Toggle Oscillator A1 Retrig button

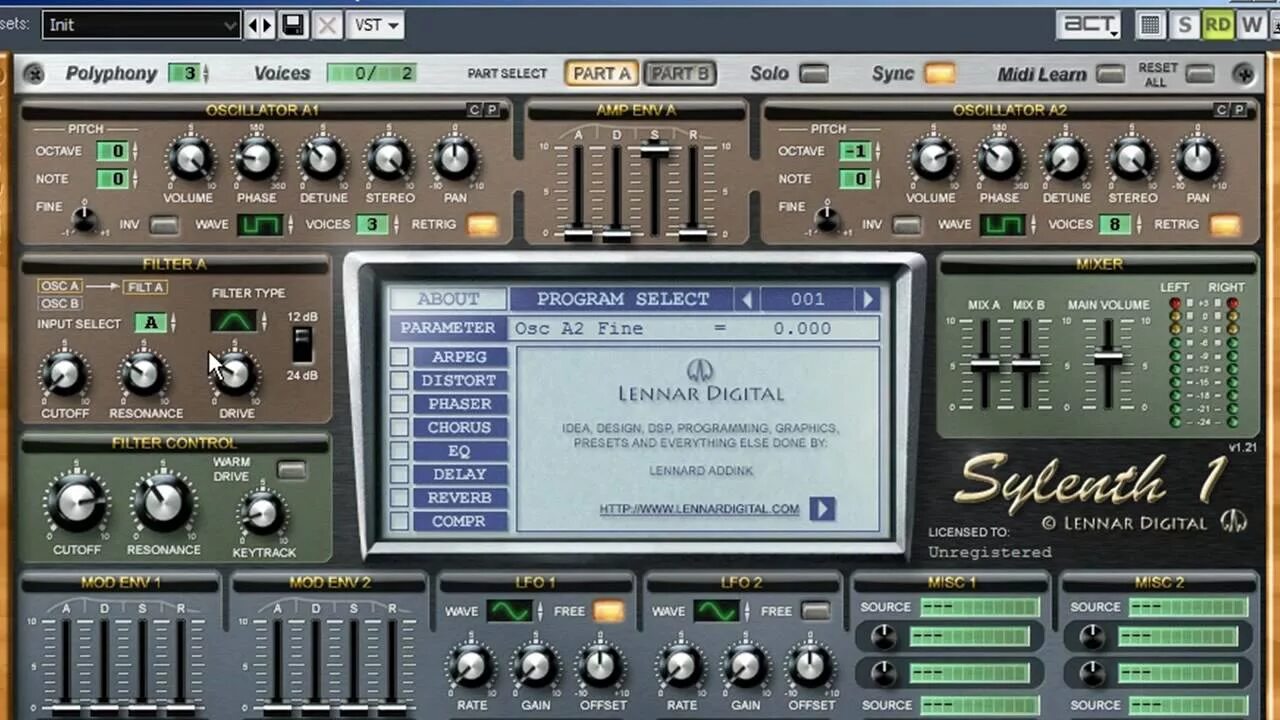(x=483, y=225)
